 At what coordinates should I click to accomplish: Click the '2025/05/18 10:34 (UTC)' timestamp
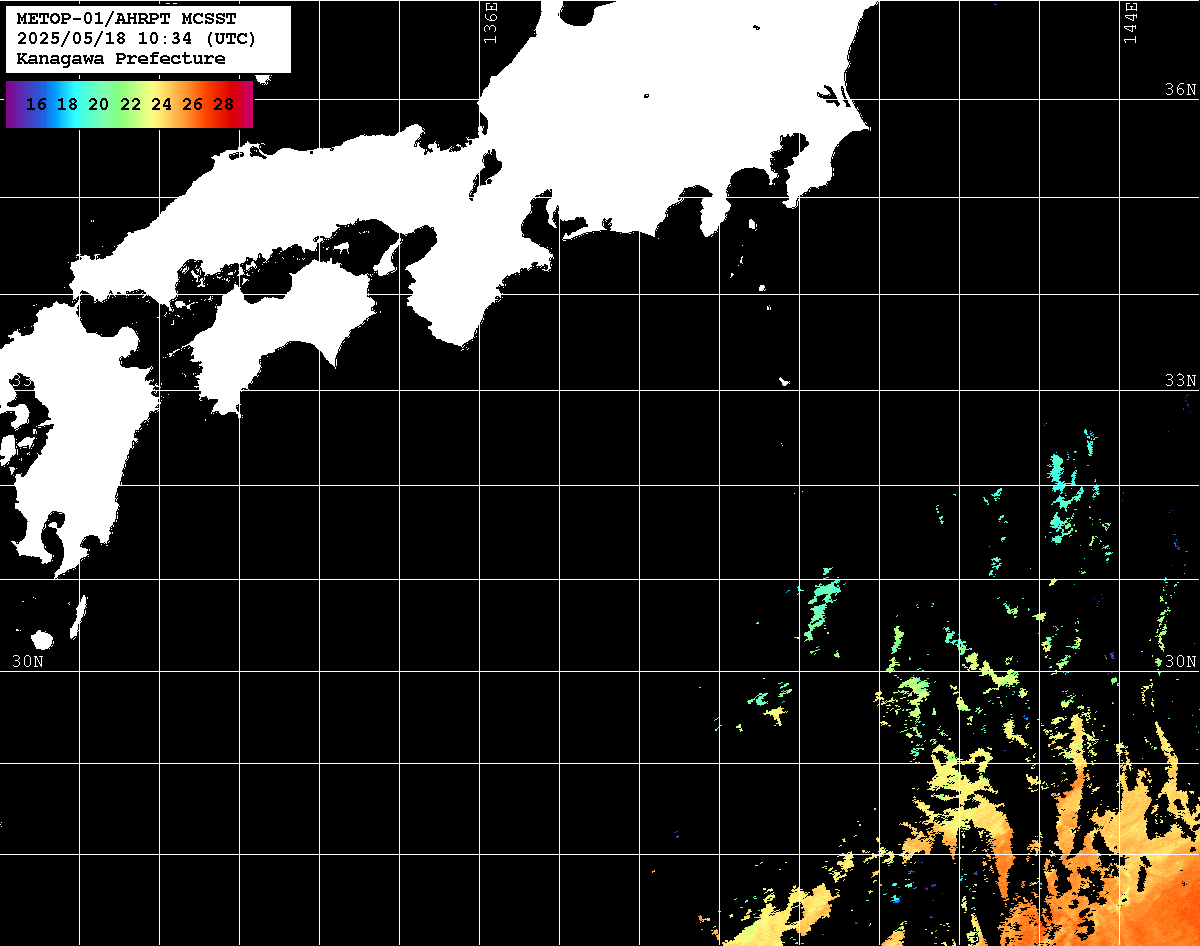[137, 39]
